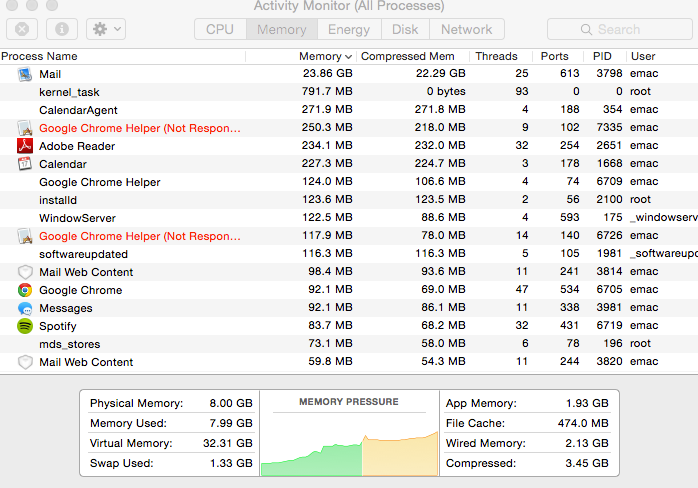Click icon of Chrome Helper PID 7335
This screenshot has width=698, height=488.
(25, 128)
